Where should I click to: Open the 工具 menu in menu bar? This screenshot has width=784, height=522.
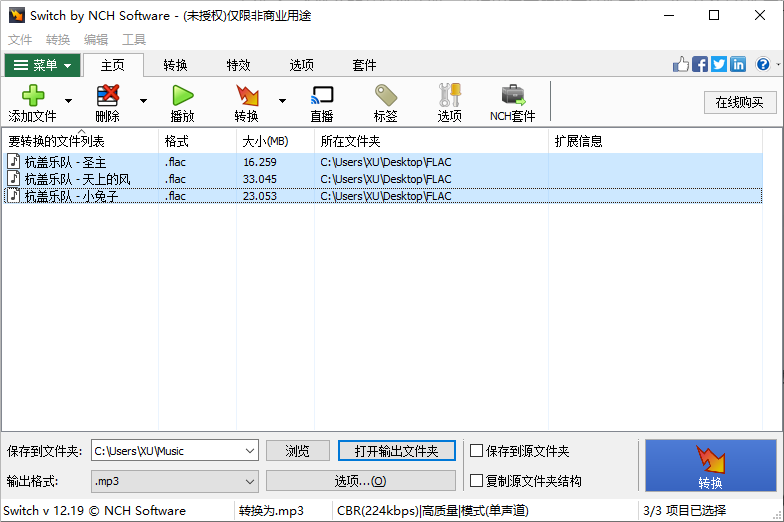134,40
